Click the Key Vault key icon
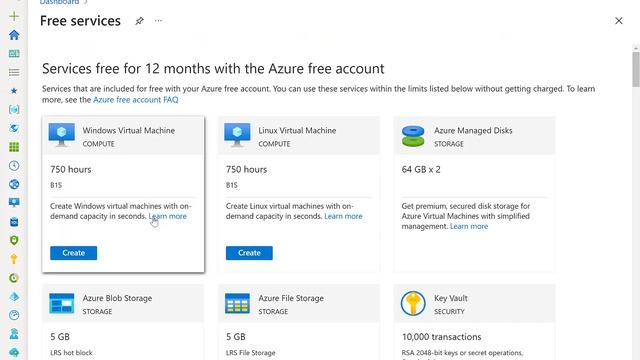 pos(413,303)
